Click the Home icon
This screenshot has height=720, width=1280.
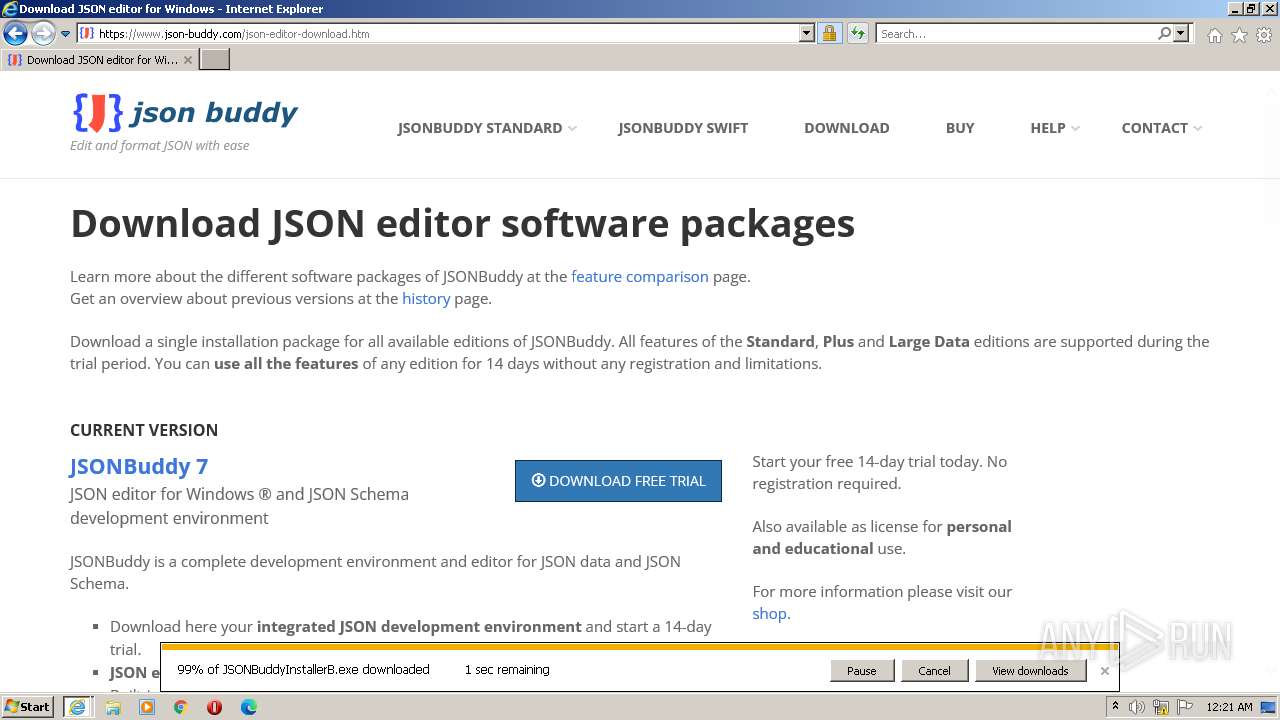[x=1214, y=35]
